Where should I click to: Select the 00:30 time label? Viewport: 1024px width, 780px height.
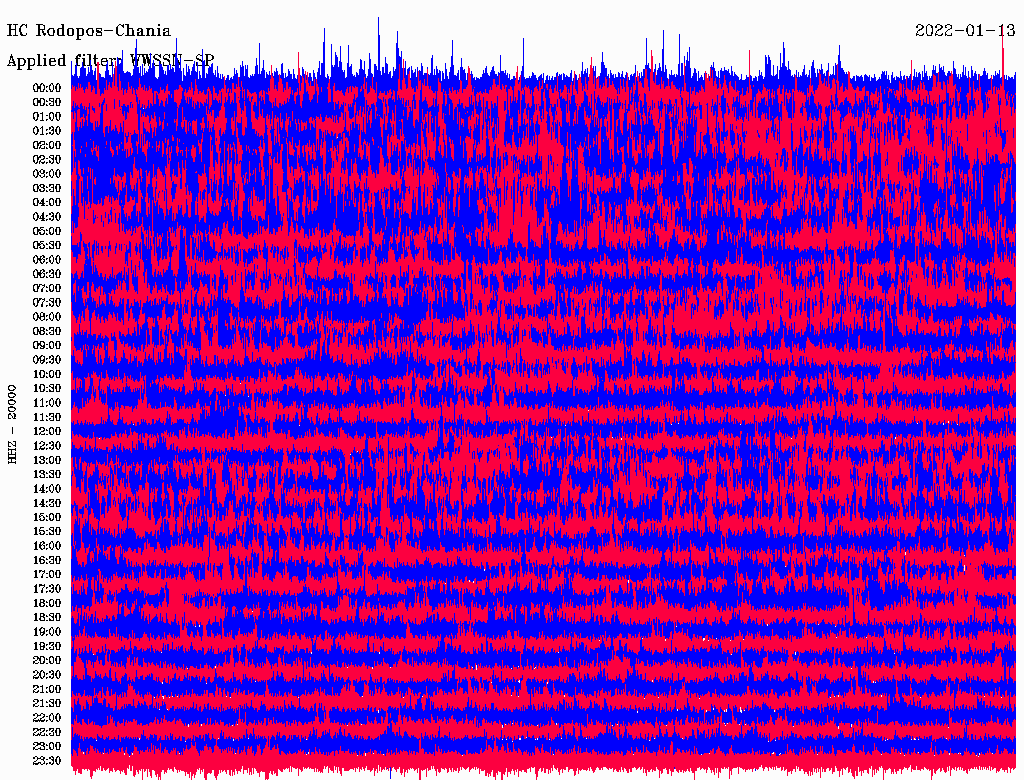(47, 103)
